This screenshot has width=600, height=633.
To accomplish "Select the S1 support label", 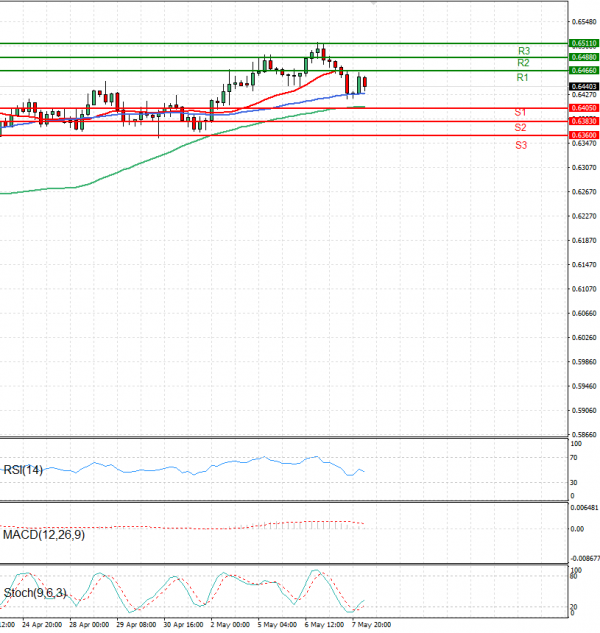I will tap(521, 113).
